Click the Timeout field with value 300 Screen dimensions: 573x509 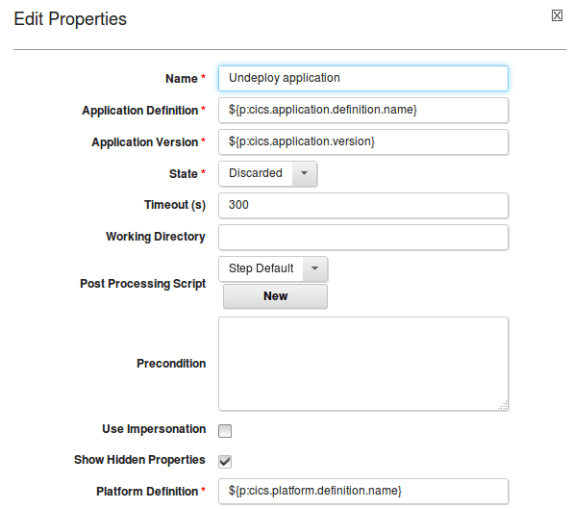[x=363, y=205]
